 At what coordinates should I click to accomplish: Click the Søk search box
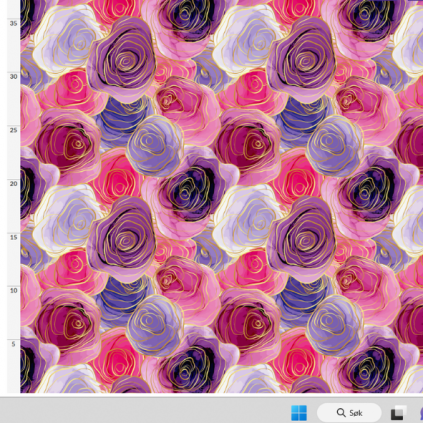(x=349, y=413)
